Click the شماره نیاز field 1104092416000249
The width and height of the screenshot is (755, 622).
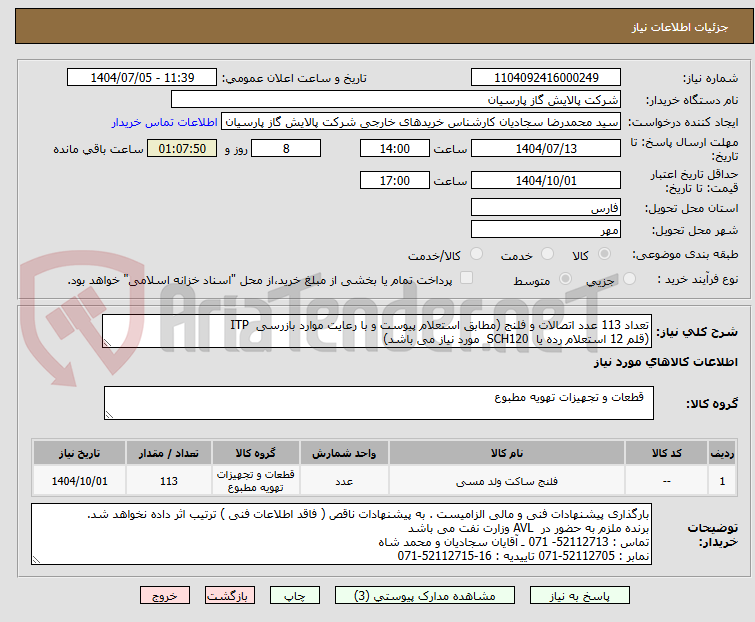pyautogui.click(x=546, y=78)
